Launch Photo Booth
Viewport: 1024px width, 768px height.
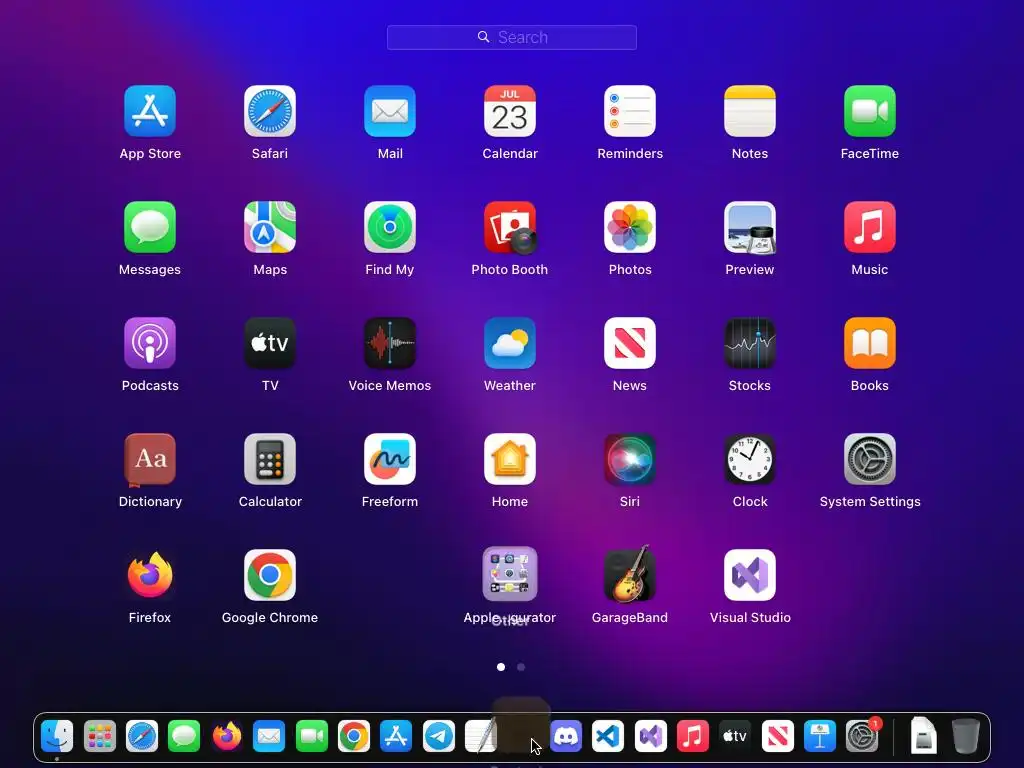tap(509, 227)
